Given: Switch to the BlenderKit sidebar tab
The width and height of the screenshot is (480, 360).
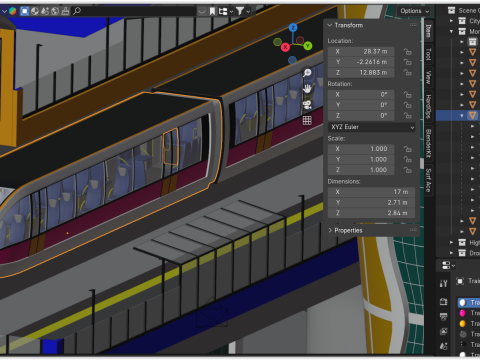Looking at the screenshot, I should pyautogui.click(x=429, y=143).
